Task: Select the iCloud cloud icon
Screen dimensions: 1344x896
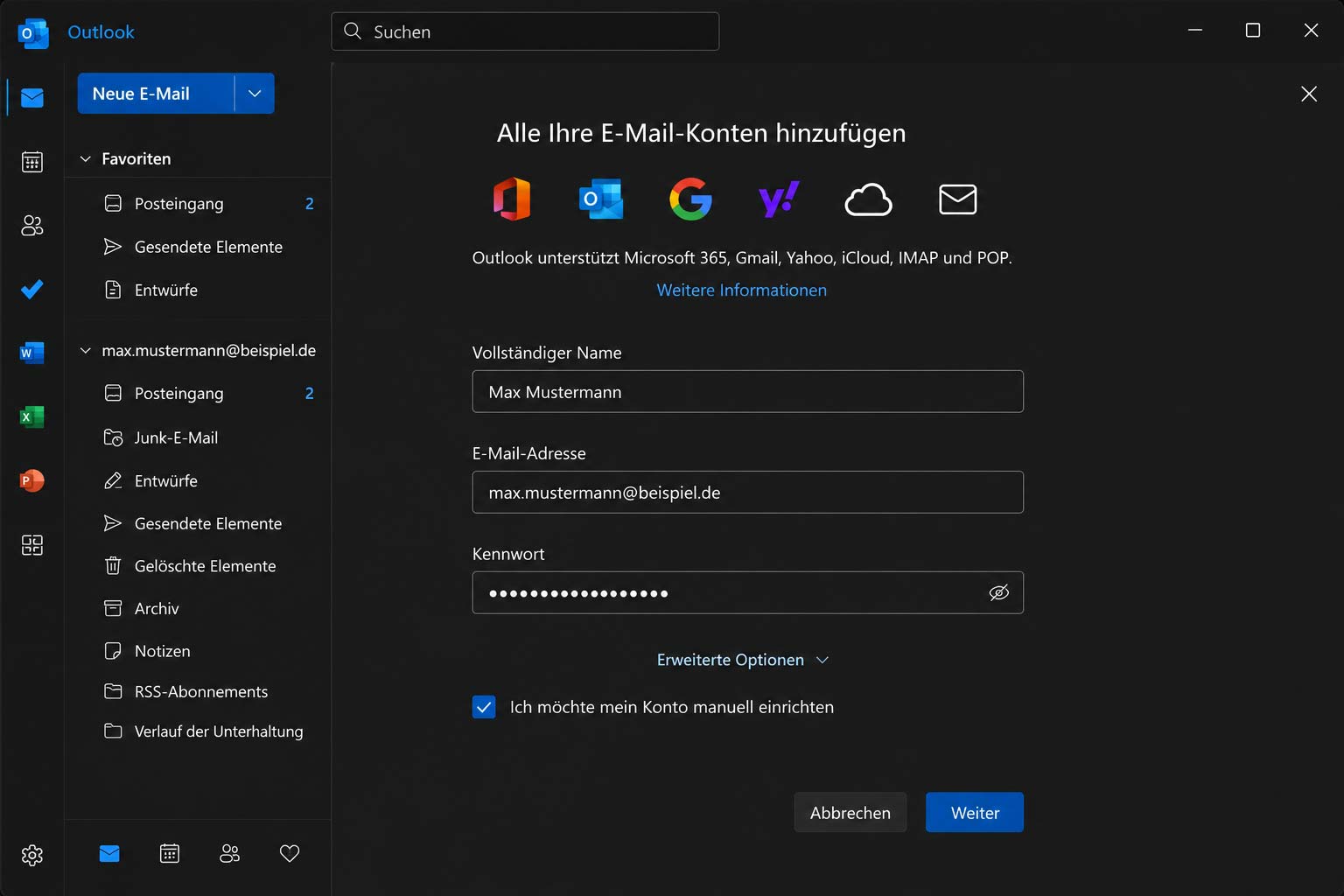Action: coord(868,199)
